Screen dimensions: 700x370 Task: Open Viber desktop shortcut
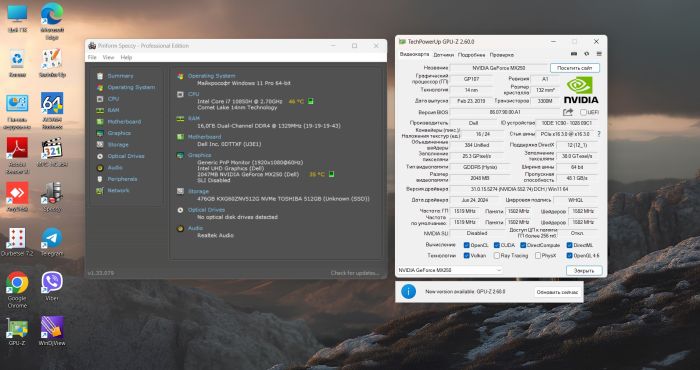tap(52, 286)
